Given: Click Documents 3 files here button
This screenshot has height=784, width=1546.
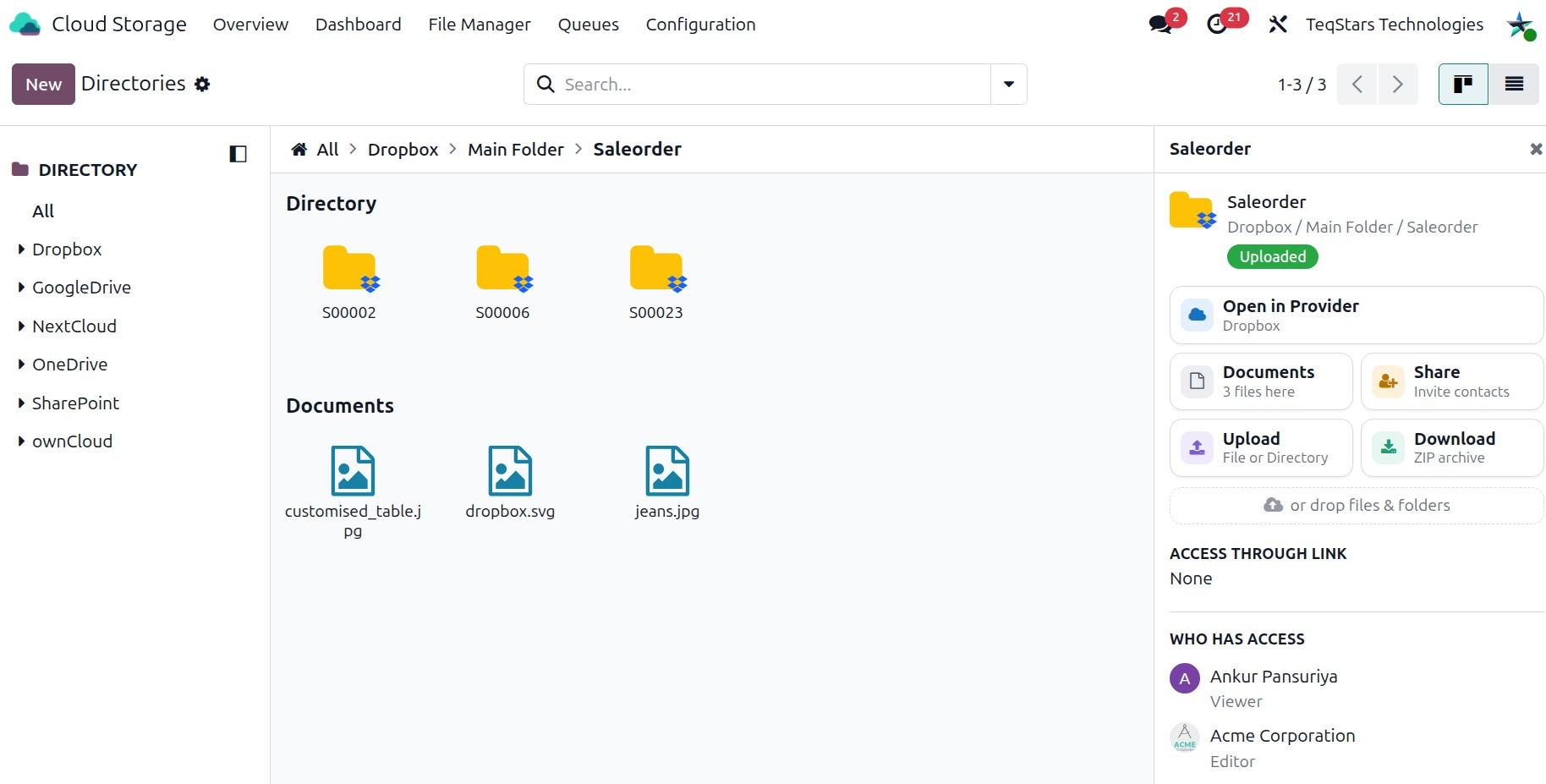Looking at the screenshot, I should pos(1261,381).
